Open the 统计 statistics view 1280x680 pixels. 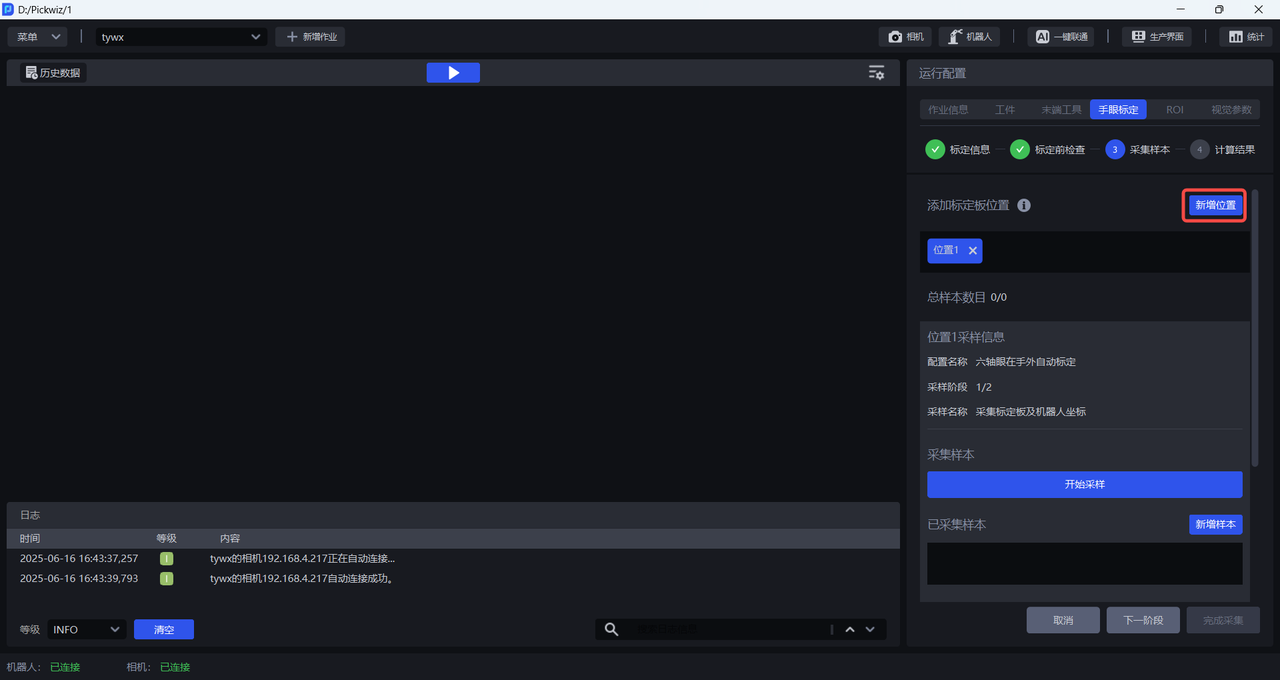pos(1245,37)
